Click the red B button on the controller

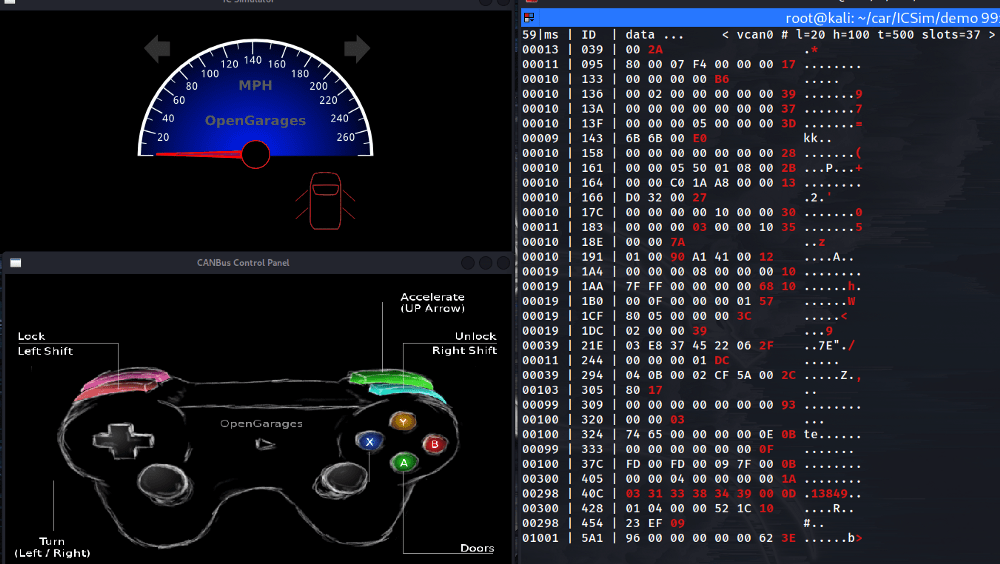click(x=434, y=444)
